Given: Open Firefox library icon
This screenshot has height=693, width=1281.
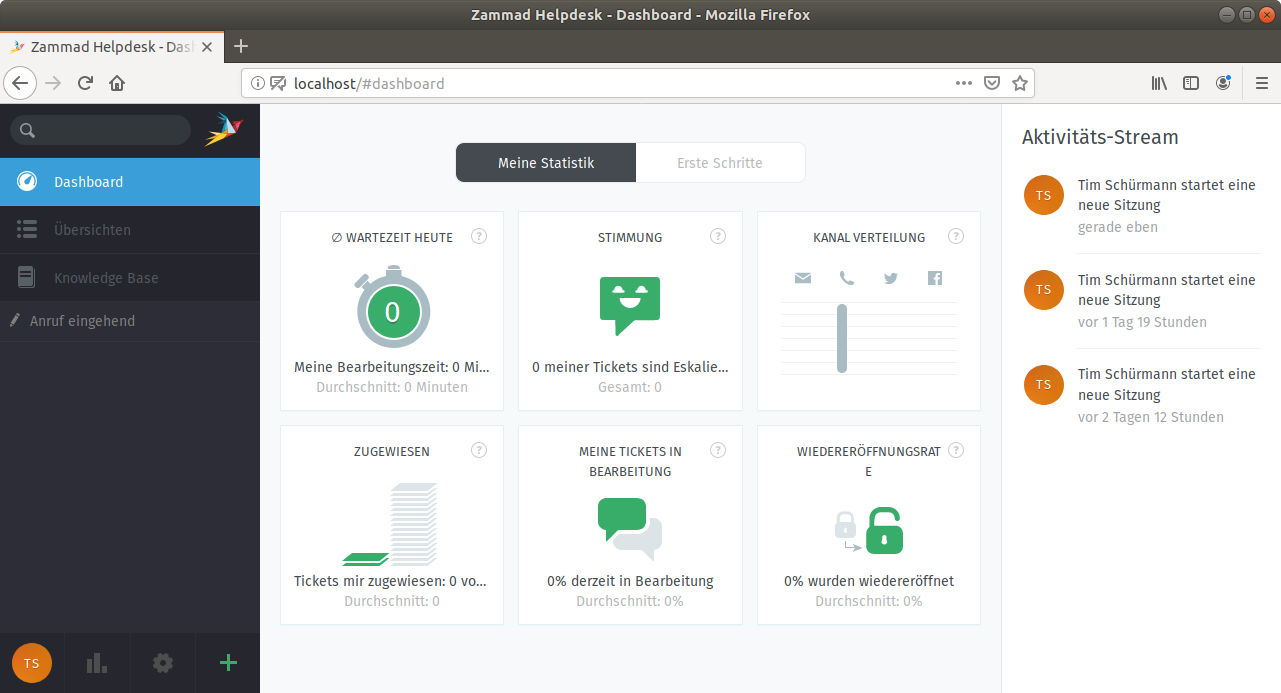Looking at the screenshot, I should pos(1159,83).
